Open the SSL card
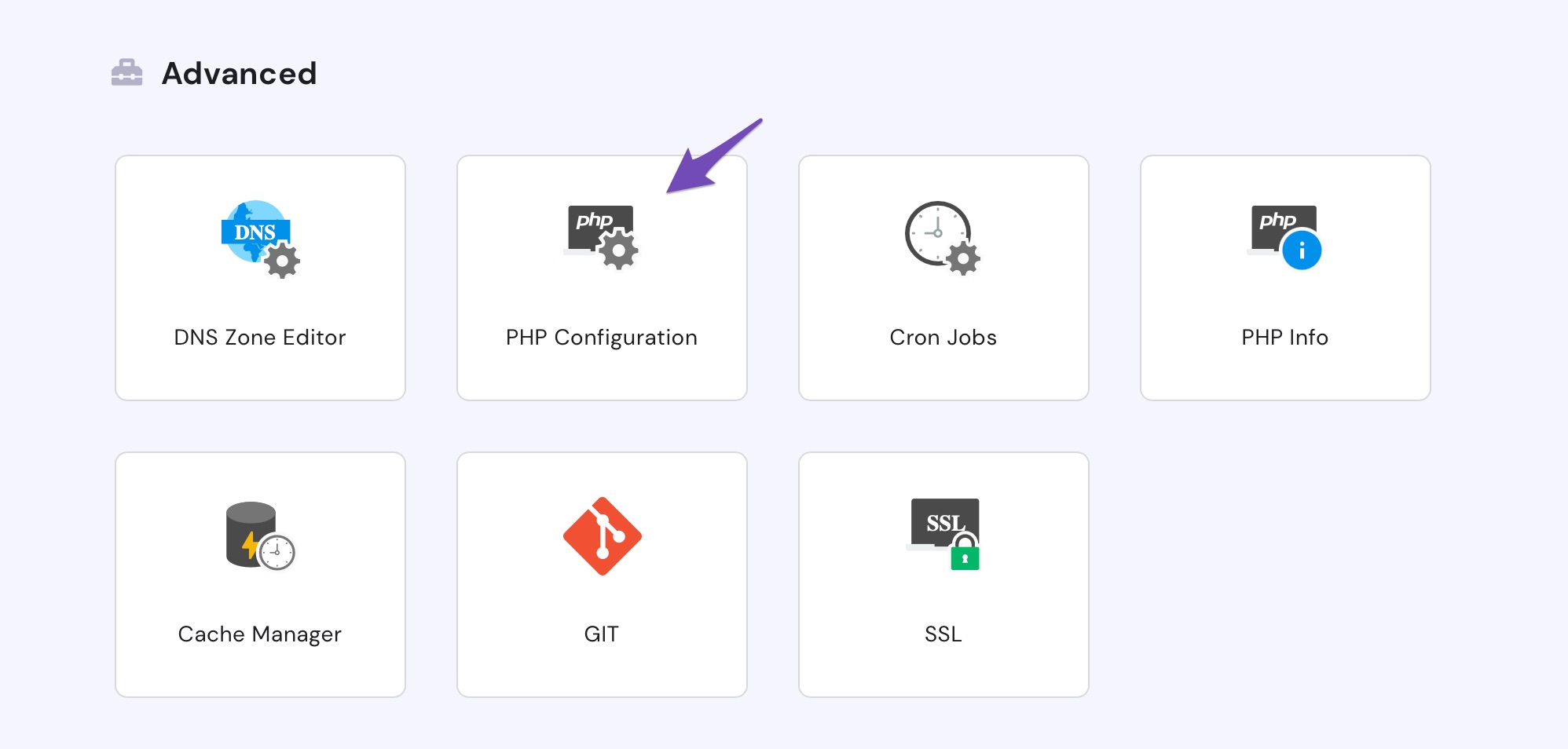The height and width of the screenshot is (749, 1568). pos(943,573)
